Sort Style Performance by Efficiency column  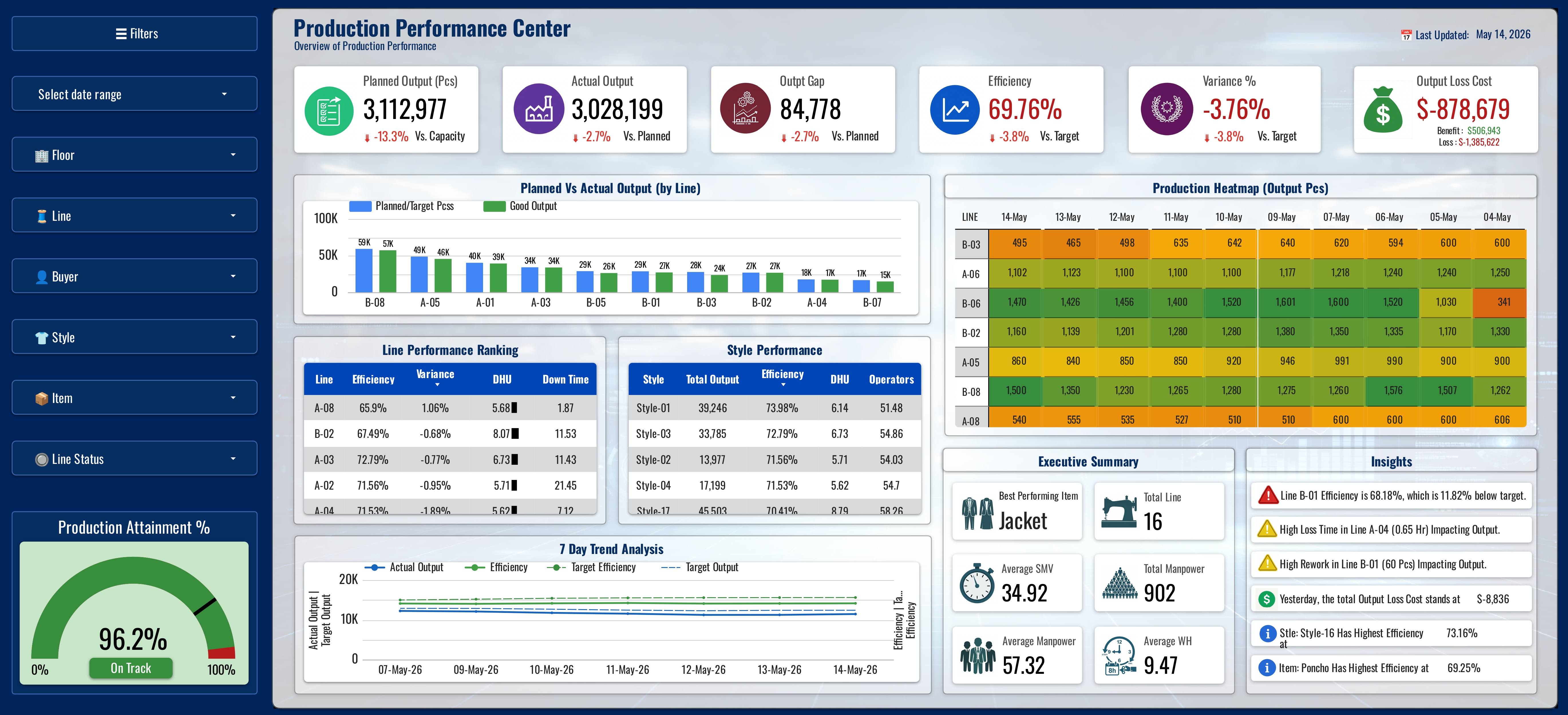coord(782,374)
